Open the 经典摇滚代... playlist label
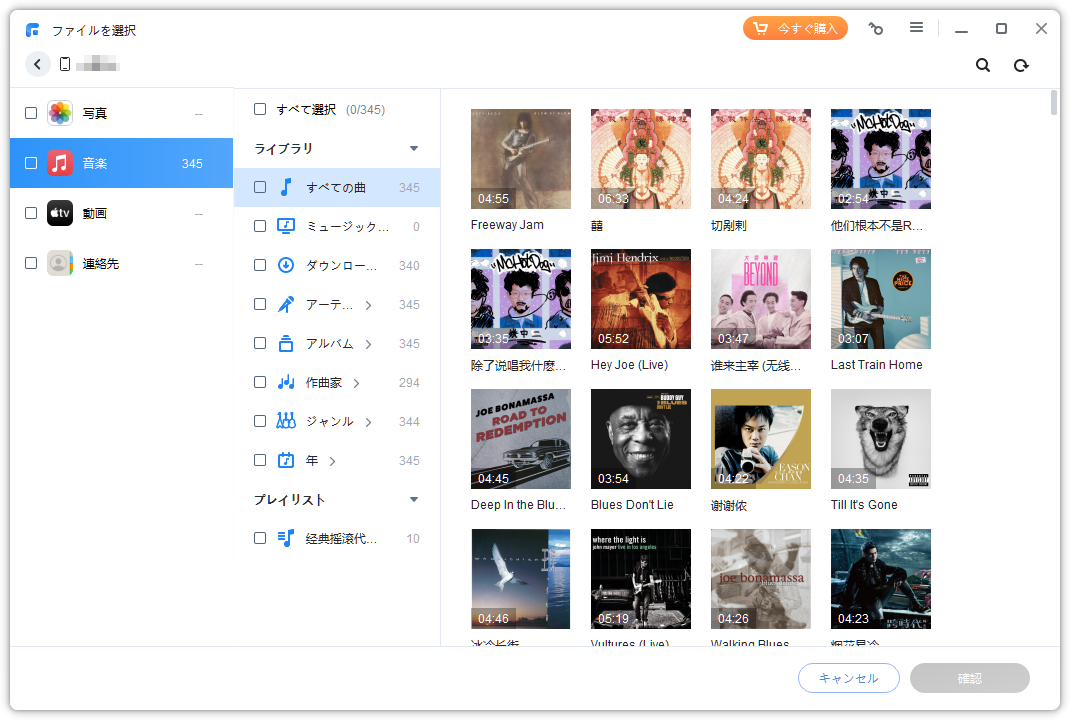Image resolution: width=1070 pixels, height=720 pixels. coord(341,538)
